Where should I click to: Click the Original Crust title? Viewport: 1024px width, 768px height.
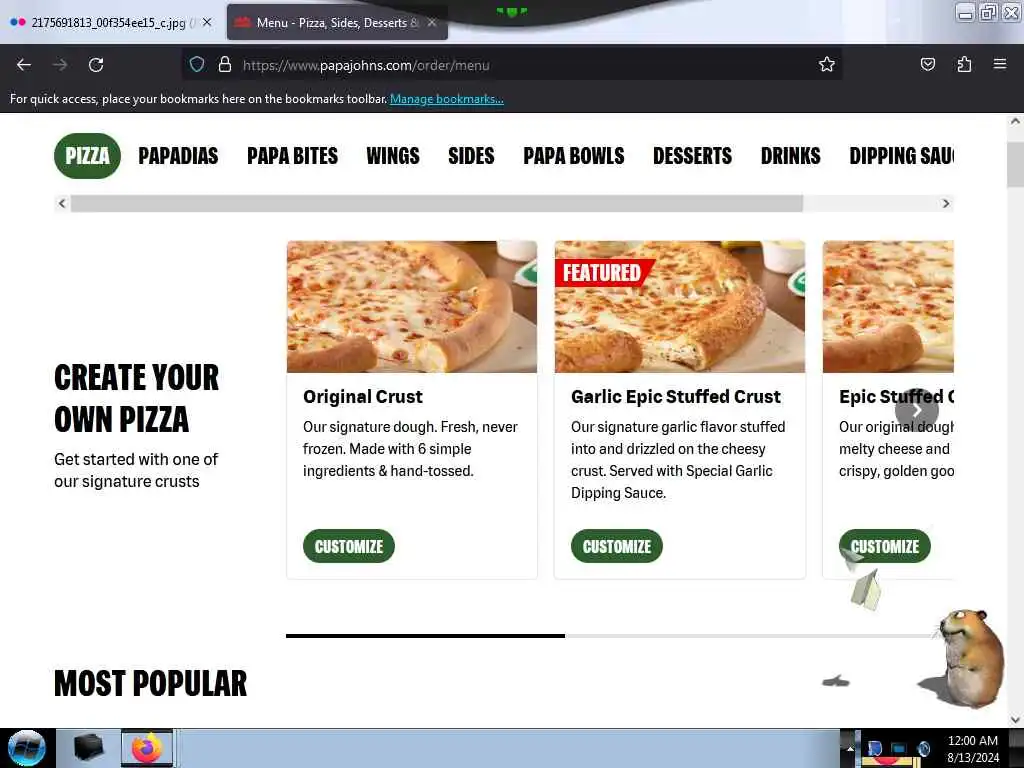(362, 396)
